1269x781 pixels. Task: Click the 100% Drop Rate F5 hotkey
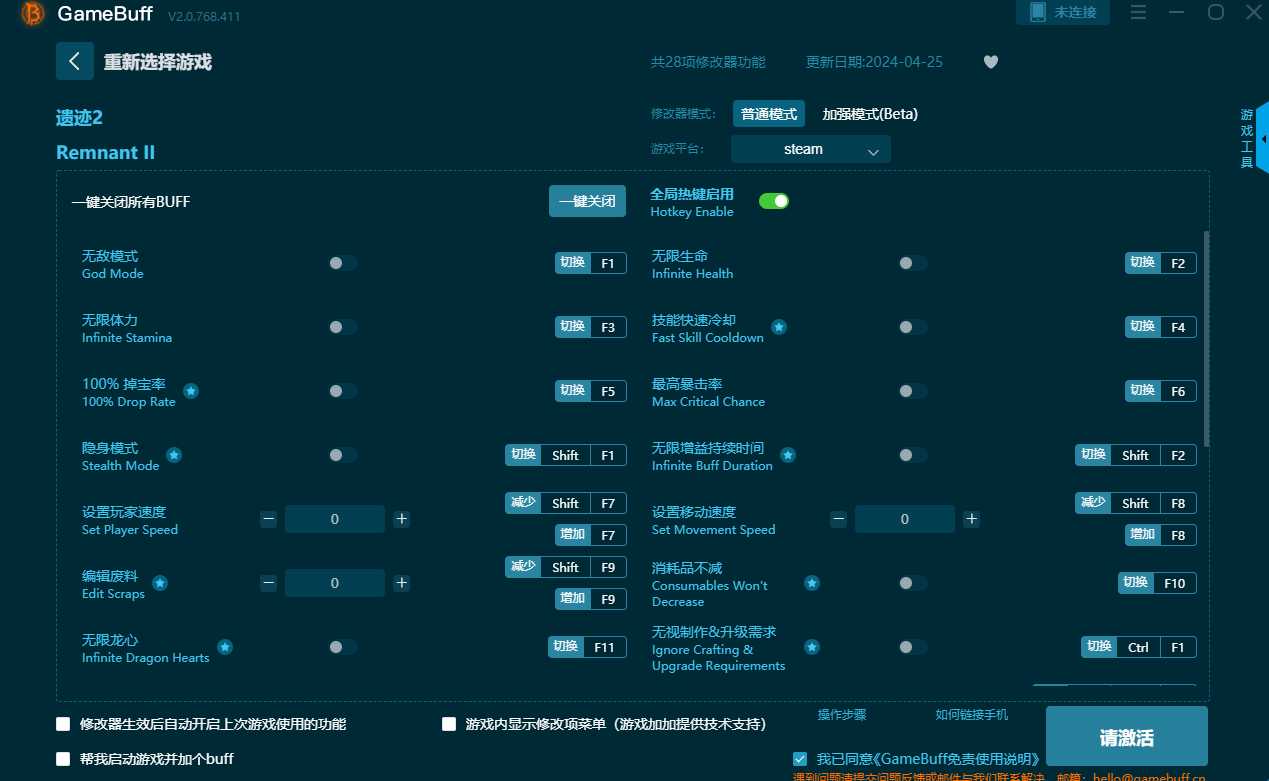coord(591,391)
